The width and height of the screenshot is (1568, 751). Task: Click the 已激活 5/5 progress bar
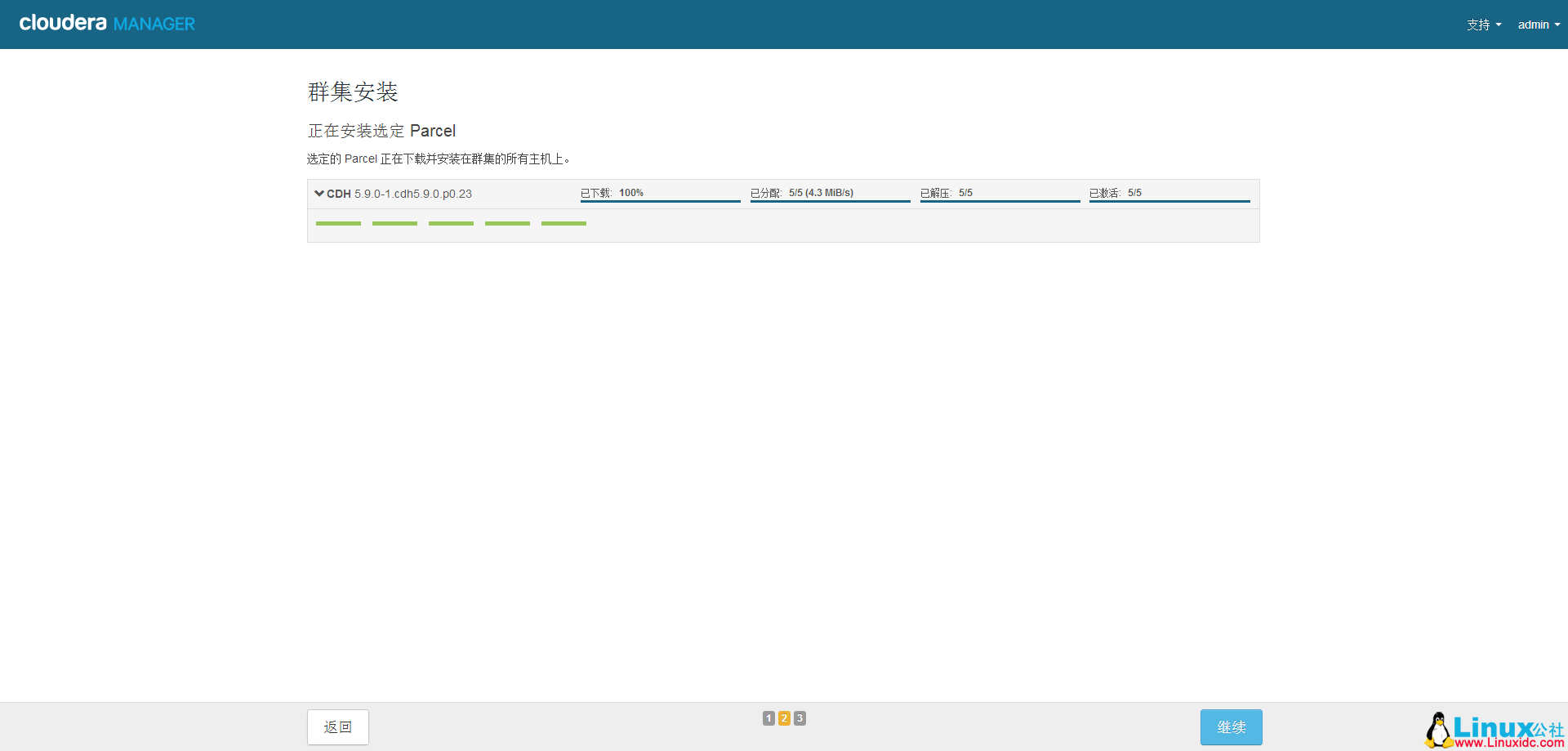coord(1169,201)
